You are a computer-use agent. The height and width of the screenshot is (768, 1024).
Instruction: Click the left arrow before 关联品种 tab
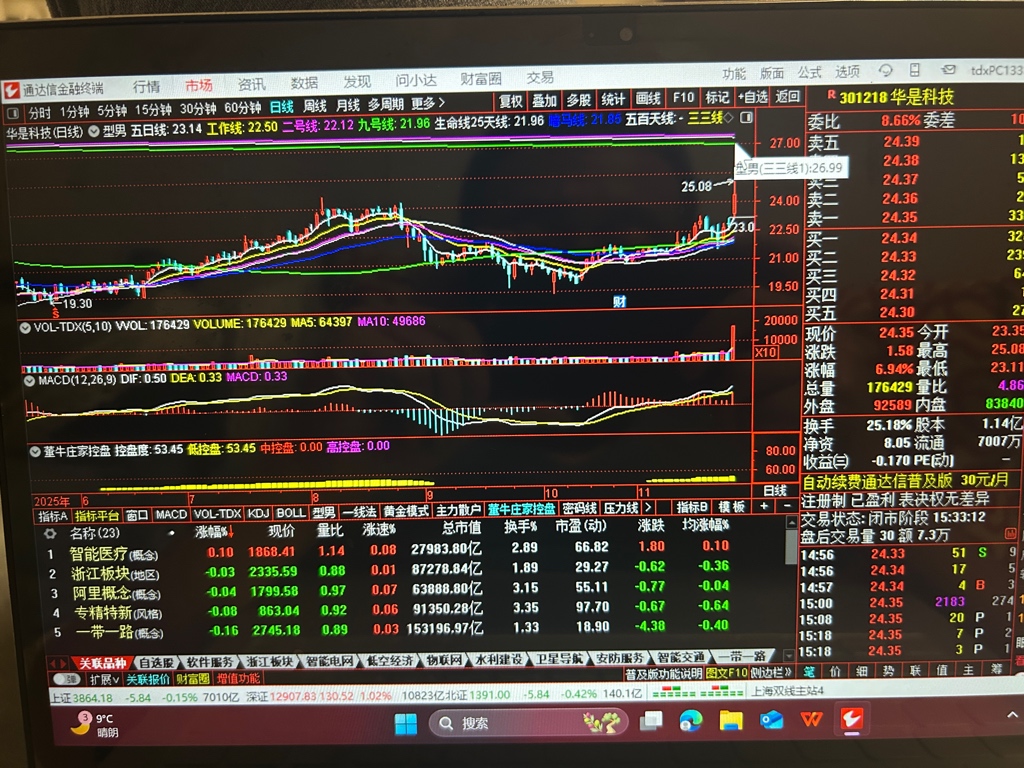coord(54,664)
